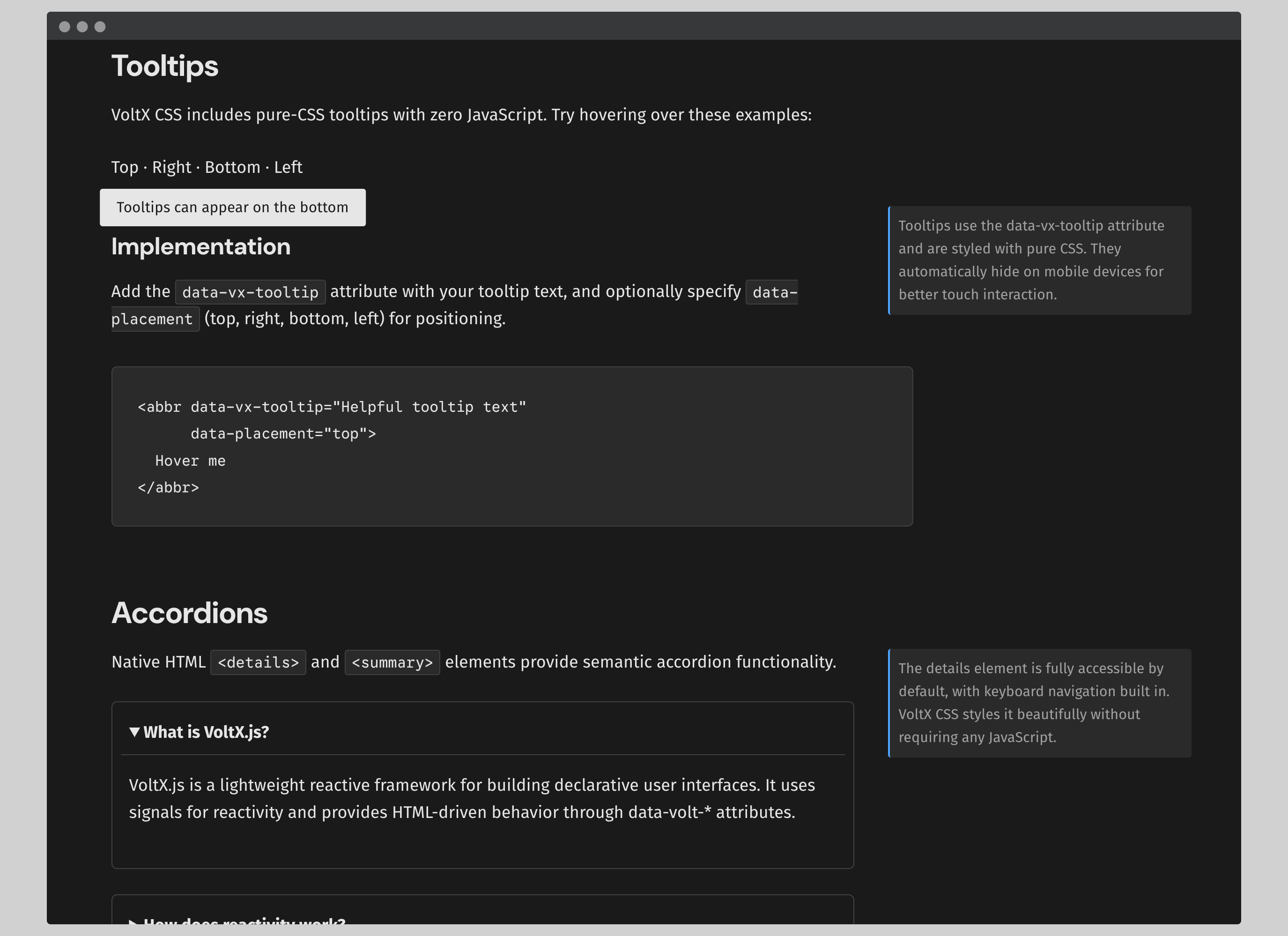
Task: Click the inline data-vx-tooltip code snippet
Action: click(x=250, y=292)
